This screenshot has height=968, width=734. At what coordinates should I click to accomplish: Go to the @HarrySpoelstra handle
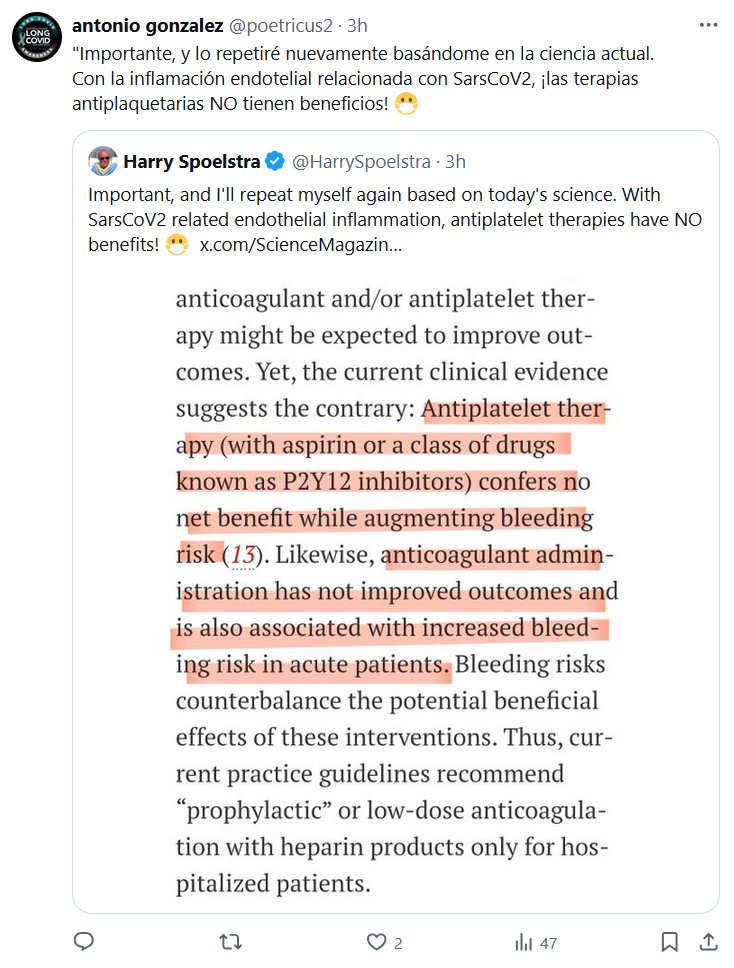tap(362, 162)
